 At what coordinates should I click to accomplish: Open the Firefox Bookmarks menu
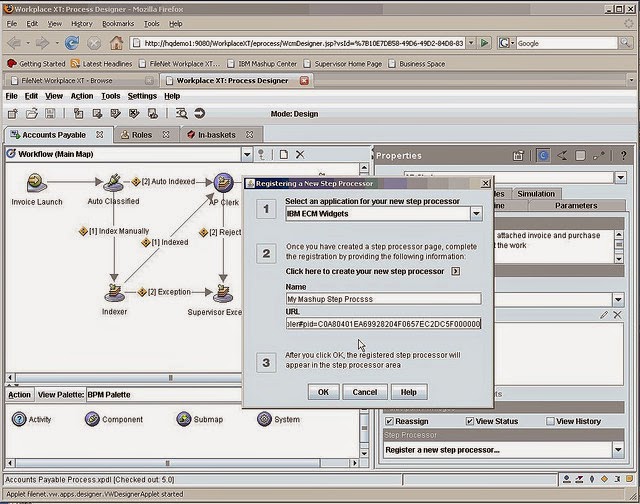tap(118, 24)
